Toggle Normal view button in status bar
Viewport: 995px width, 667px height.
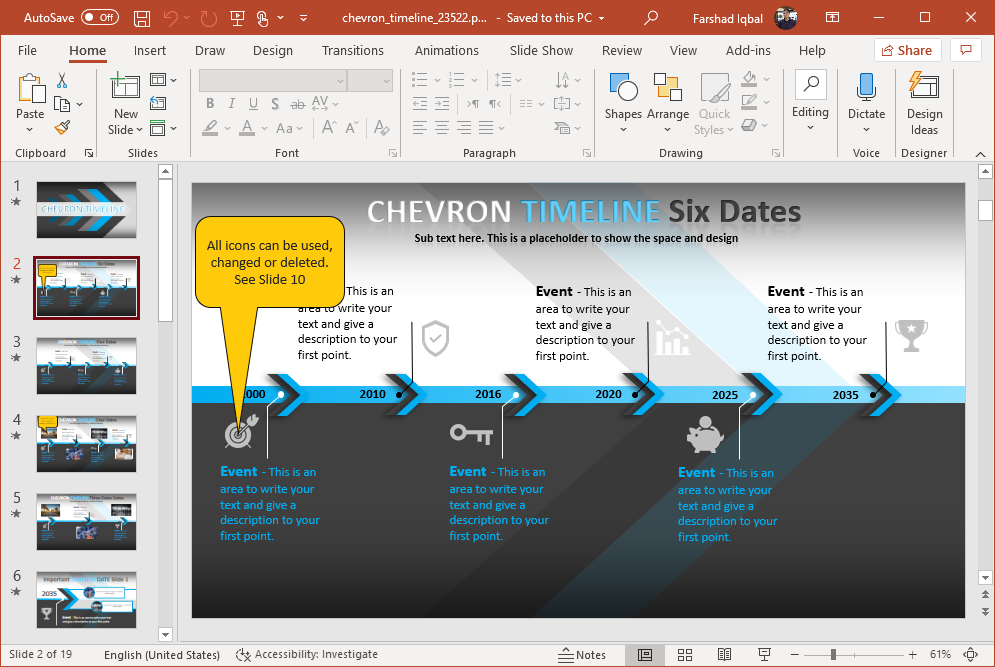pos(645,654)
